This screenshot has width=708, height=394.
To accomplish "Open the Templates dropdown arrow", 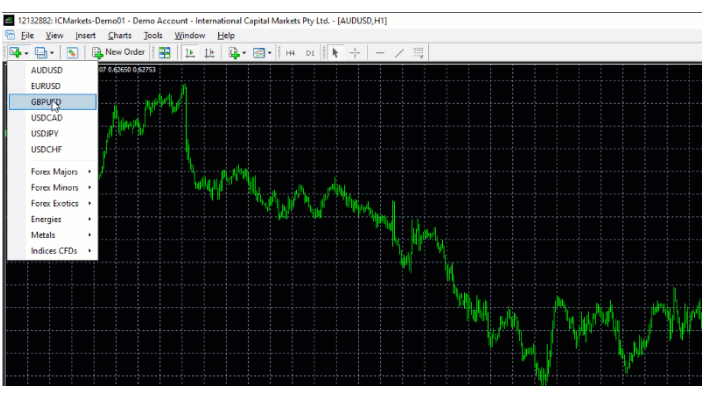I will pos(270,53).
